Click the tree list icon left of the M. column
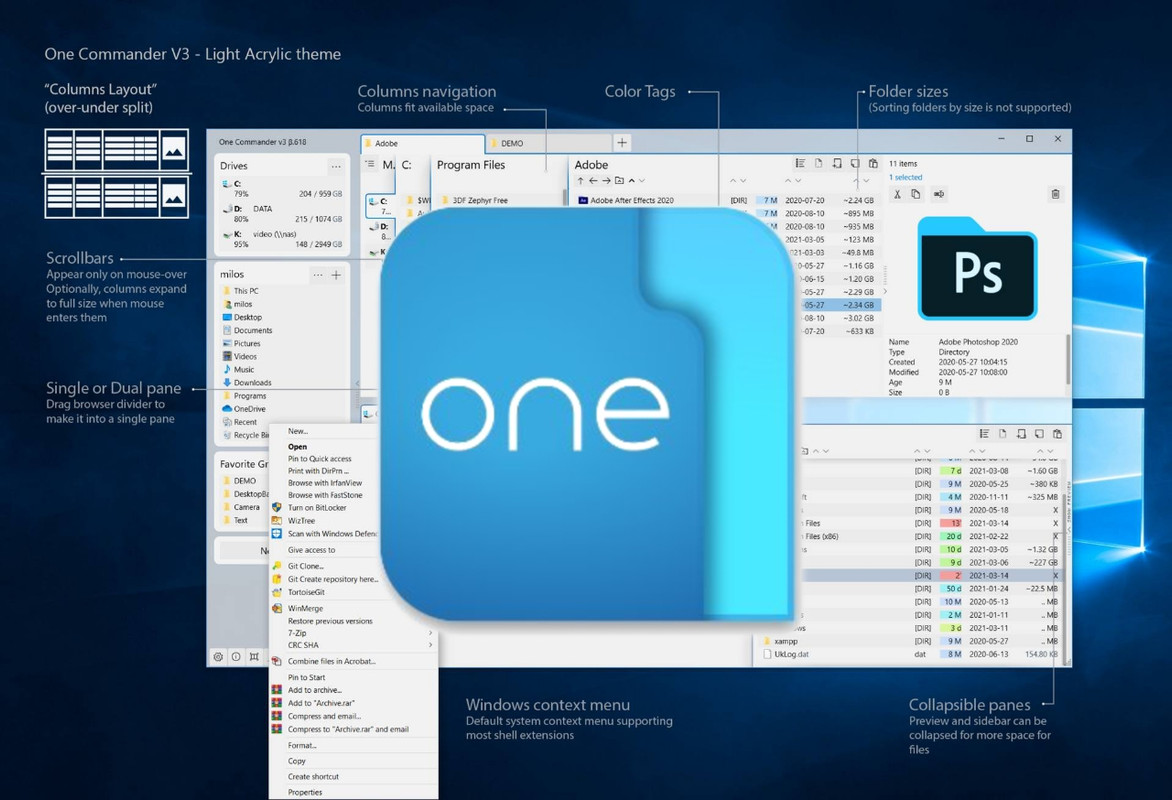 (370, 164)
